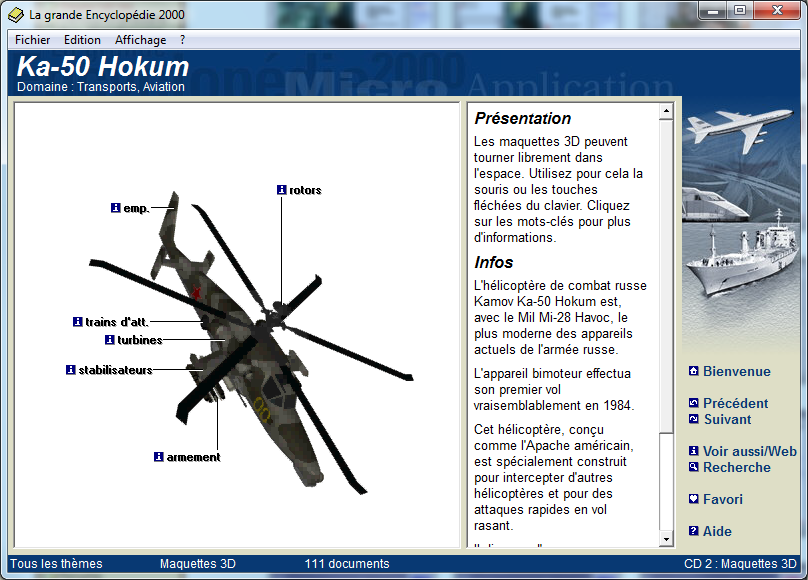Click Domaine : Transports, Aviation subtitle
The width and height of the screenshot is (808, 580).
tap(101, 87)
